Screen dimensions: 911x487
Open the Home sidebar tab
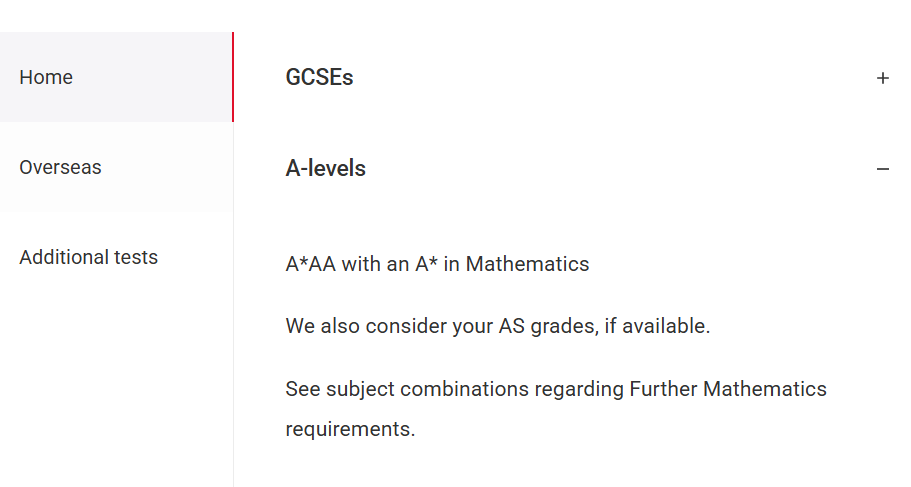pos(46,77)
